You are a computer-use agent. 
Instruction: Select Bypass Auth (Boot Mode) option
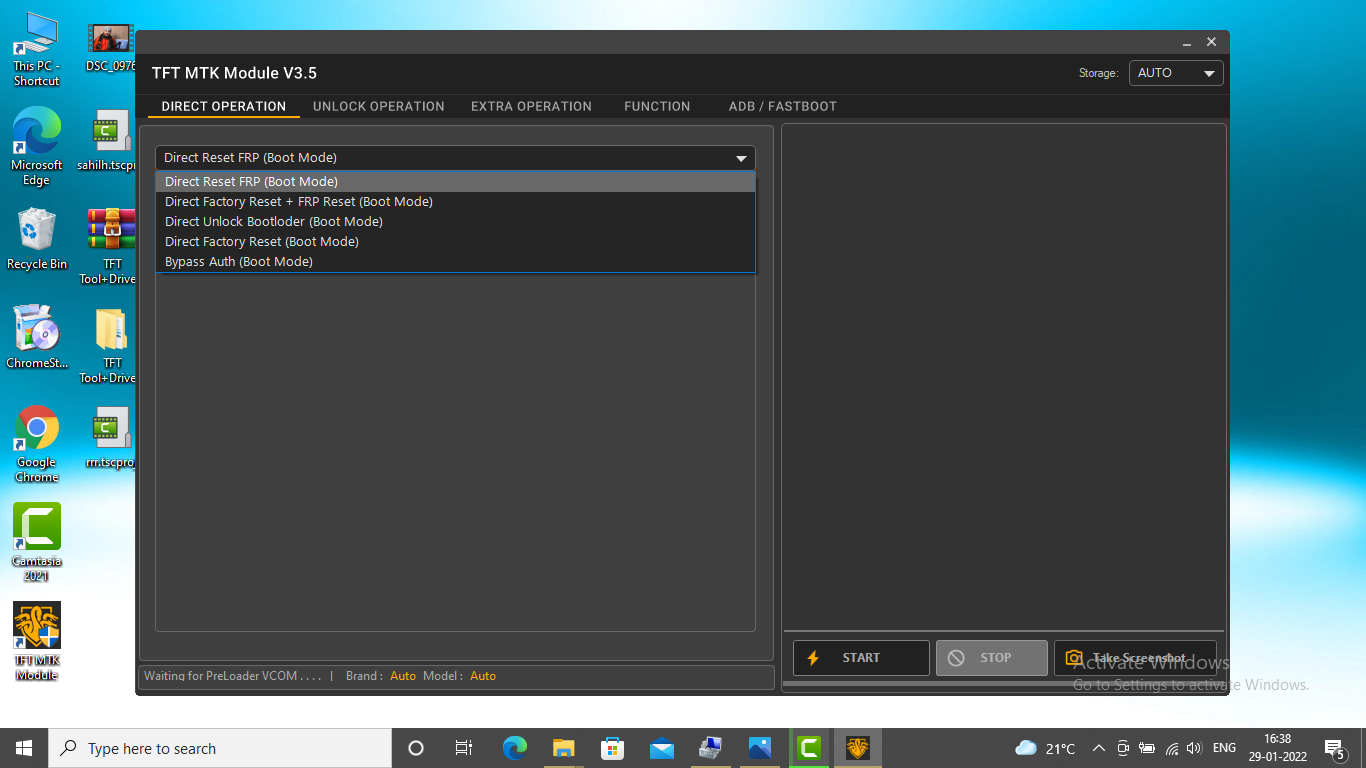click(455, 262)
